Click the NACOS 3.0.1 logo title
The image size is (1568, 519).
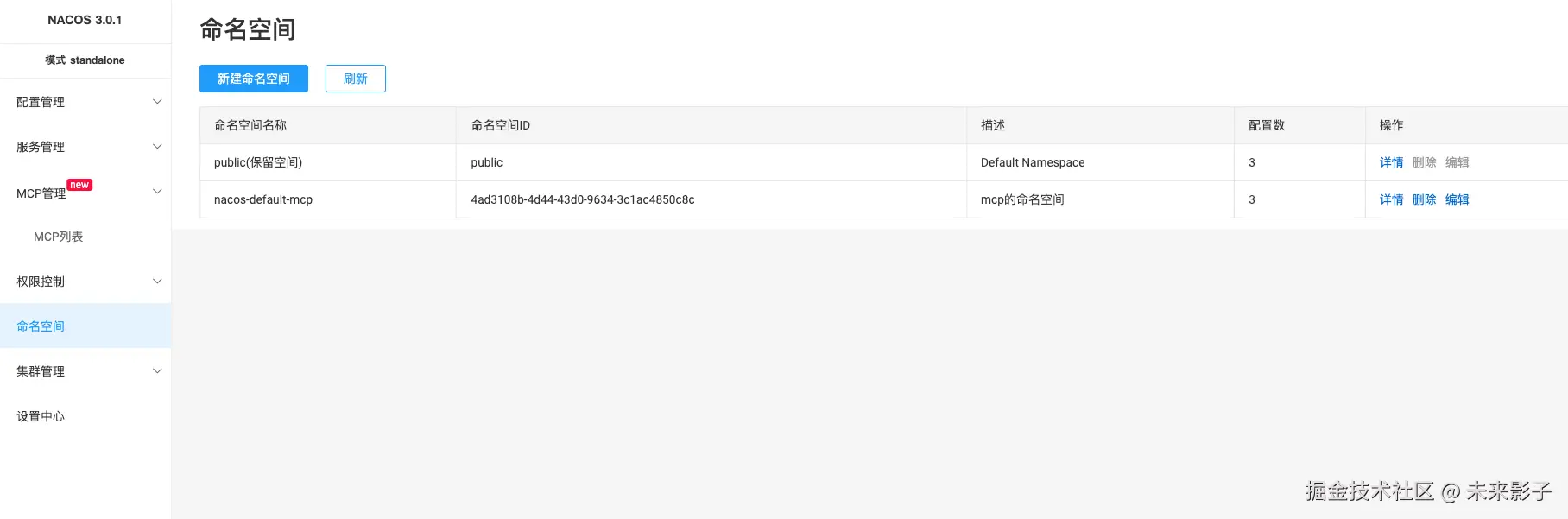pyautogui.click(x=85, y=20)
